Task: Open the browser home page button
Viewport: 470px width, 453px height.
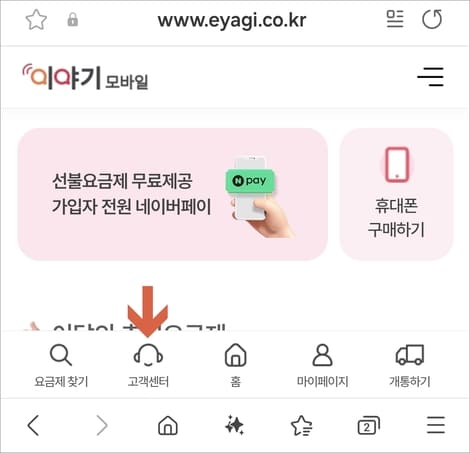Action: tap(168, 425)
